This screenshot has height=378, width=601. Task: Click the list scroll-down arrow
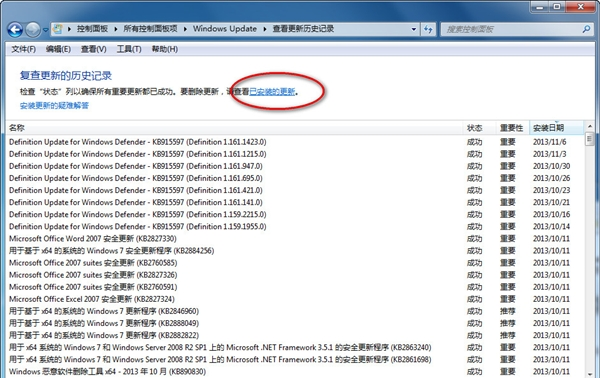click(x=590, y=374)
